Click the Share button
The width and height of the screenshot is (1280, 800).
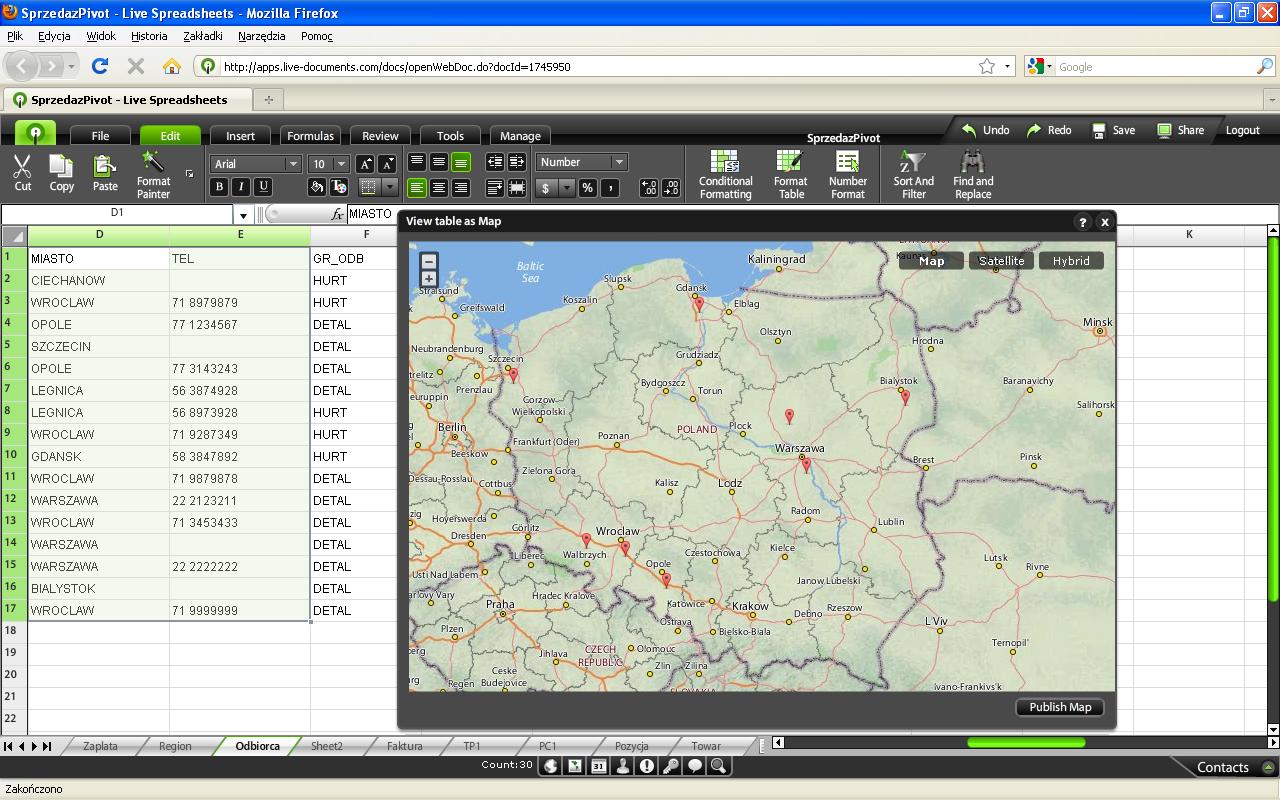pyautogui.click(x=1180, y=130)
